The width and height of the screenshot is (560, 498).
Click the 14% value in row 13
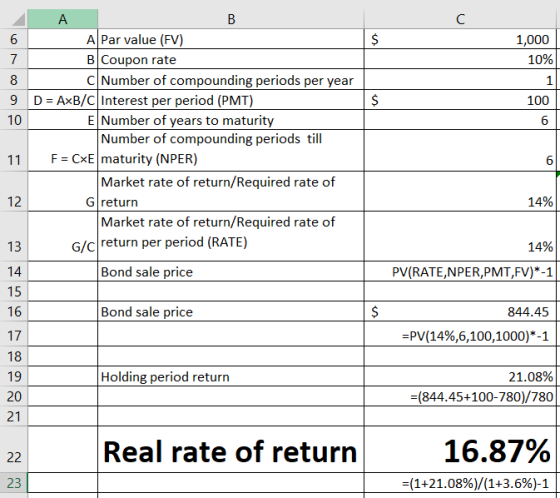coord(460,236)
